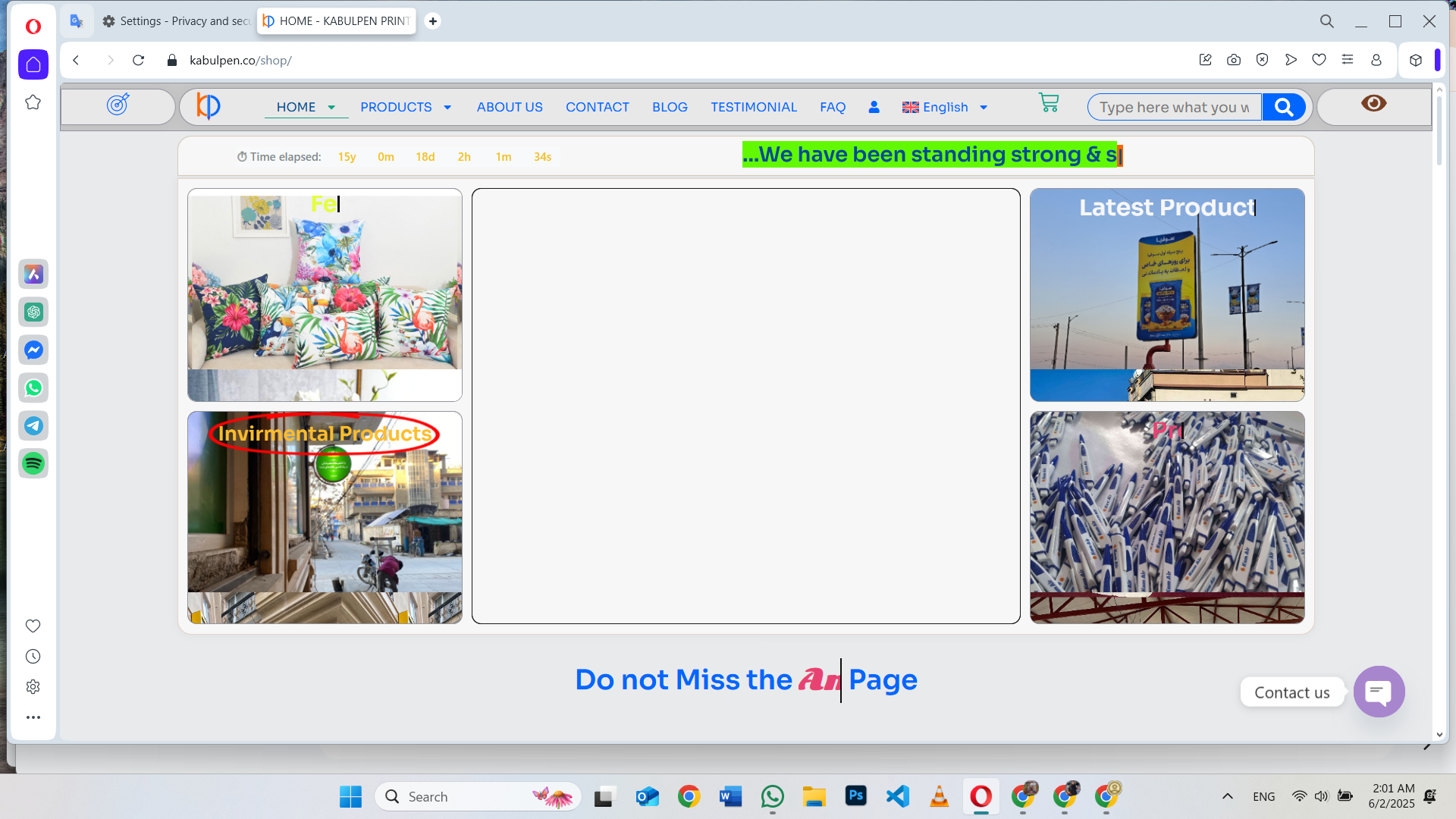Expand the PRODUCTS dropdown arrow
1456x819 pixels.
click(447, 108)
